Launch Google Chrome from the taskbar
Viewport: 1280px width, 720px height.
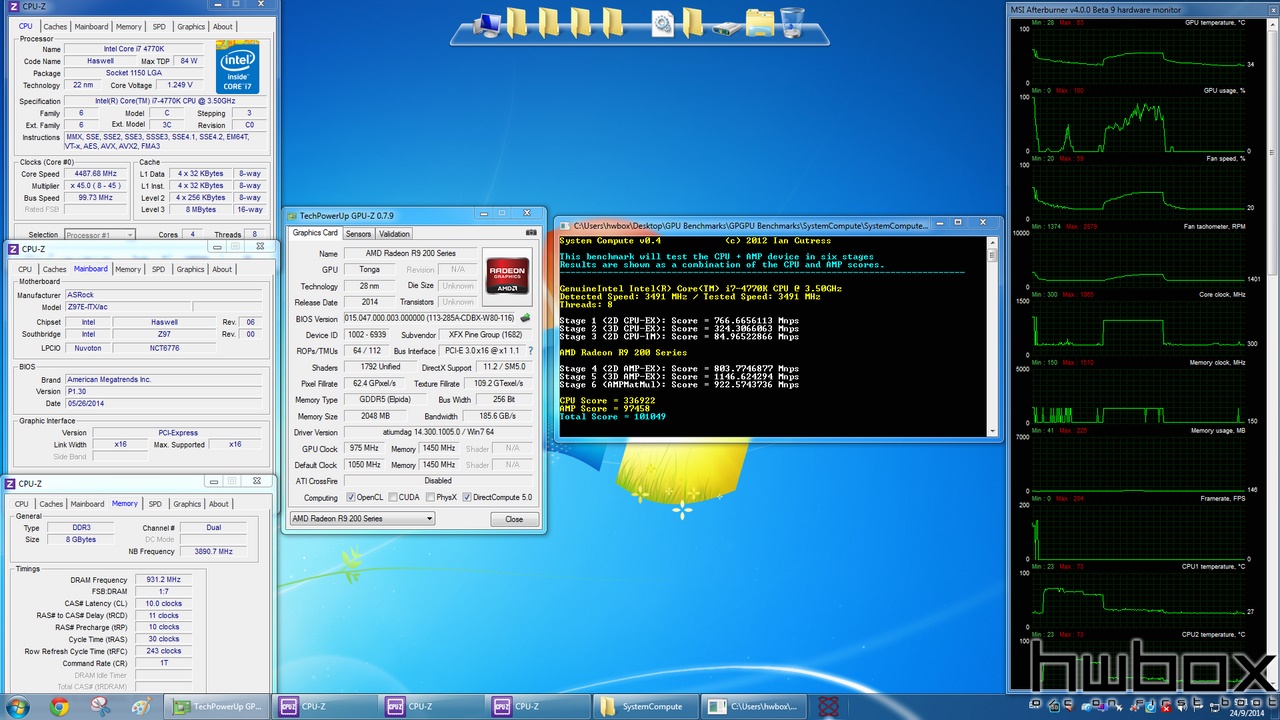[59, 707]
